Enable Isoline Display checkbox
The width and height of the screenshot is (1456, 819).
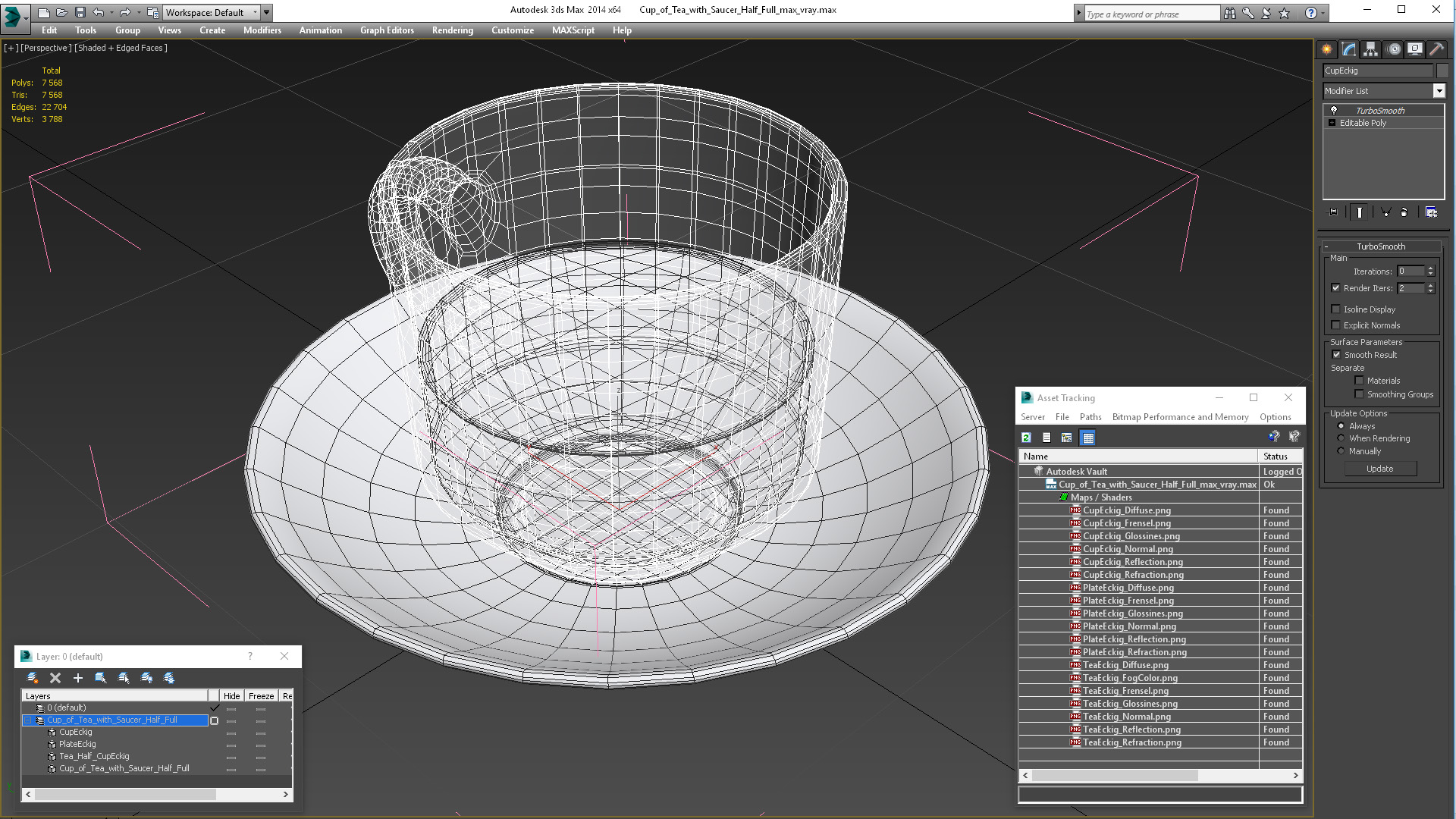(1336, 309)
